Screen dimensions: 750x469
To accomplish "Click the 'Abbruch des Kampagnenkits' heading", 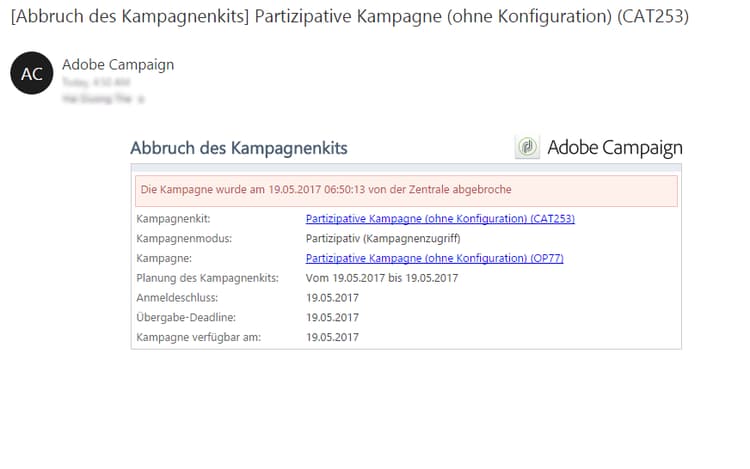I will pyautogui.click(x=239, y=148).
